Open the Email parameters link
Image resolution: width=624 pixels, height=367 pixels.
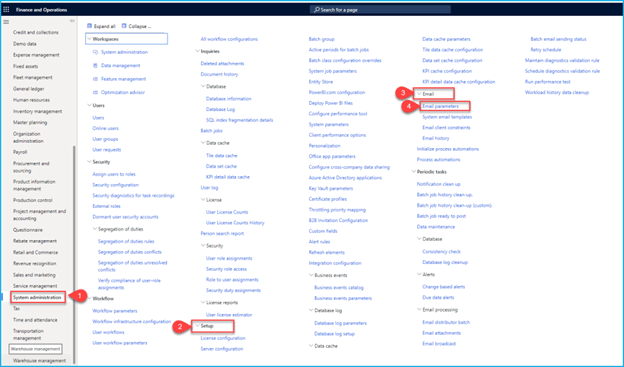pos(441,106)
